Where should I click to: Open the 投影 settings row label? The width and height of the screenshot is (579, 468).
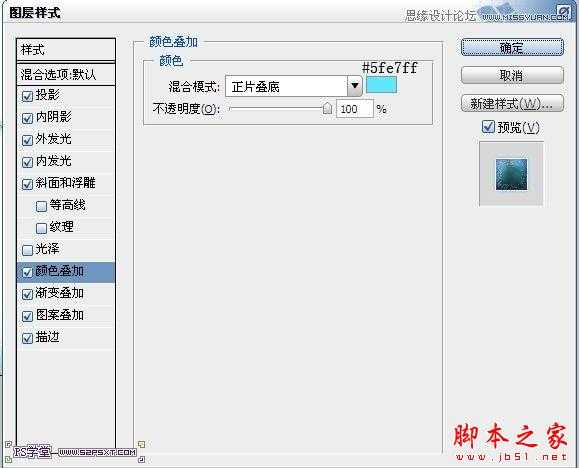coord(48,95)
